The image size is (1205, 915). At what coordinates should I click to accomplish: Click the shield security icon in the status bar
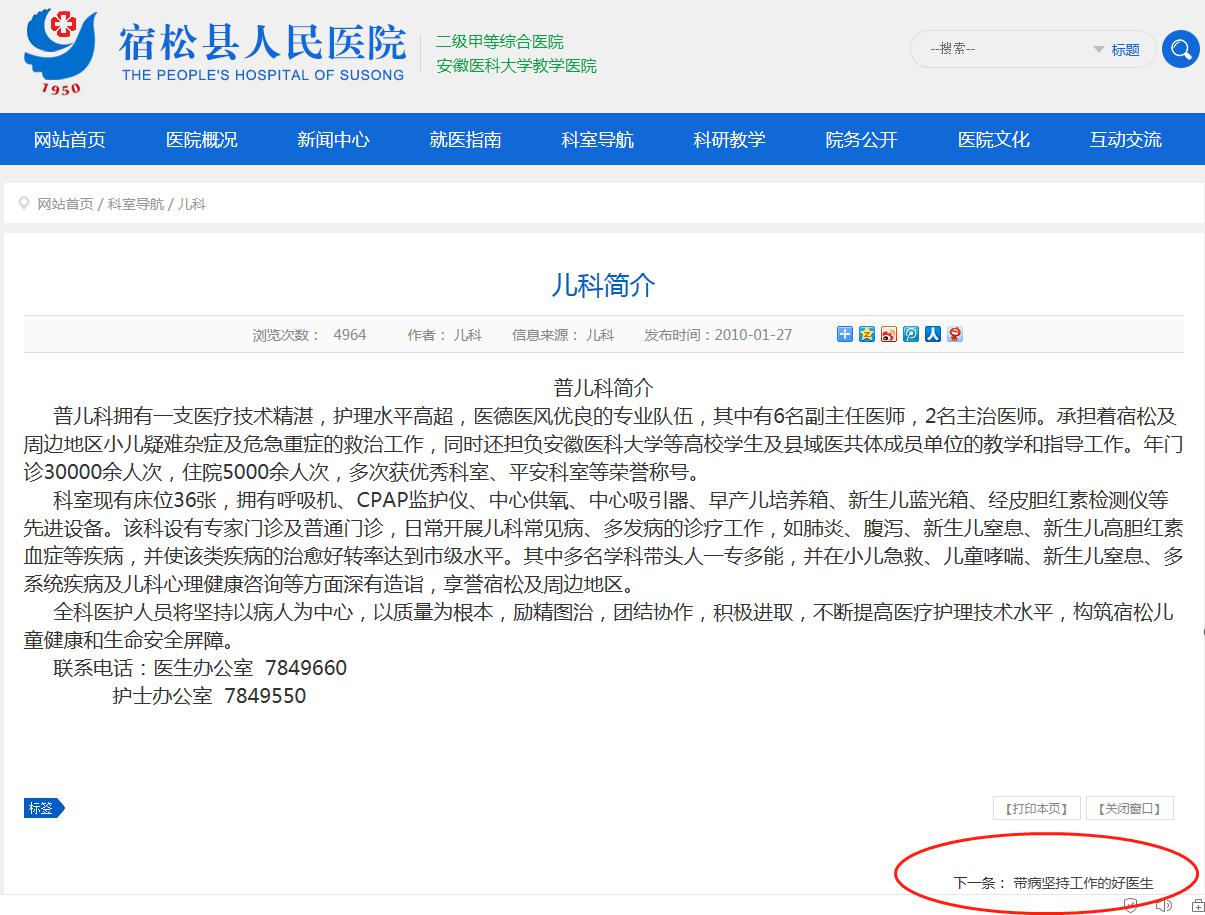click(1130, 905)
